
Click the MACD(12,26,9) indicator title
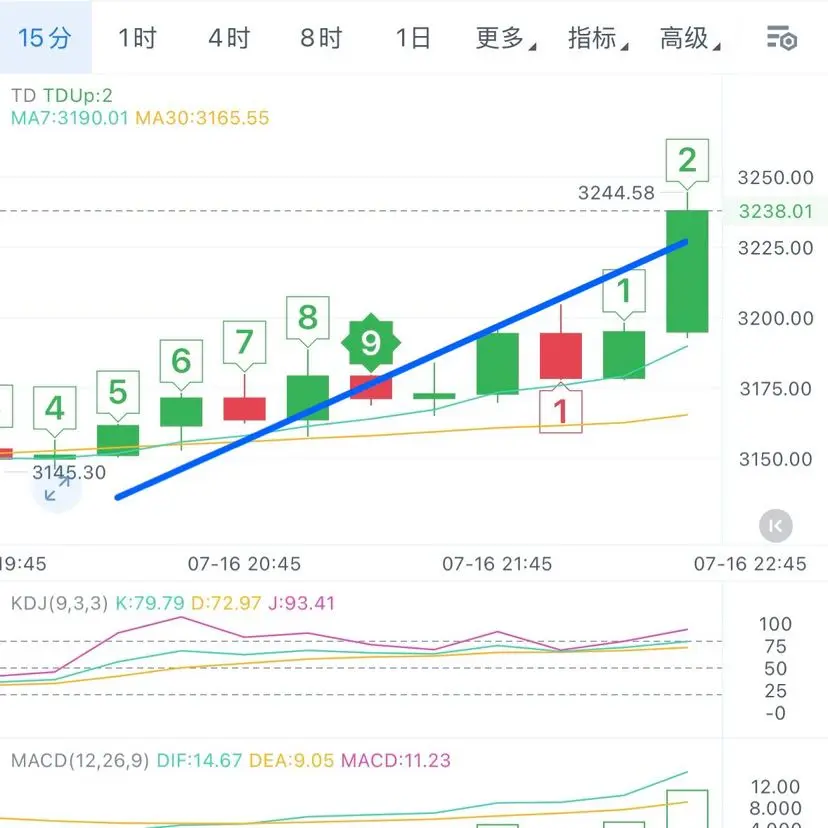coord(80,760)
